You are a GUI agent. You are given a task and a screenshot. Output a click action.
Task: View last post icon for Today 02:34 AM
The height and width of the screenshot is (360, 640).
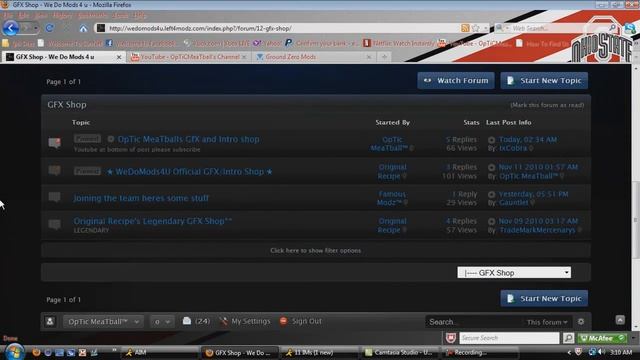click(491, 140)
